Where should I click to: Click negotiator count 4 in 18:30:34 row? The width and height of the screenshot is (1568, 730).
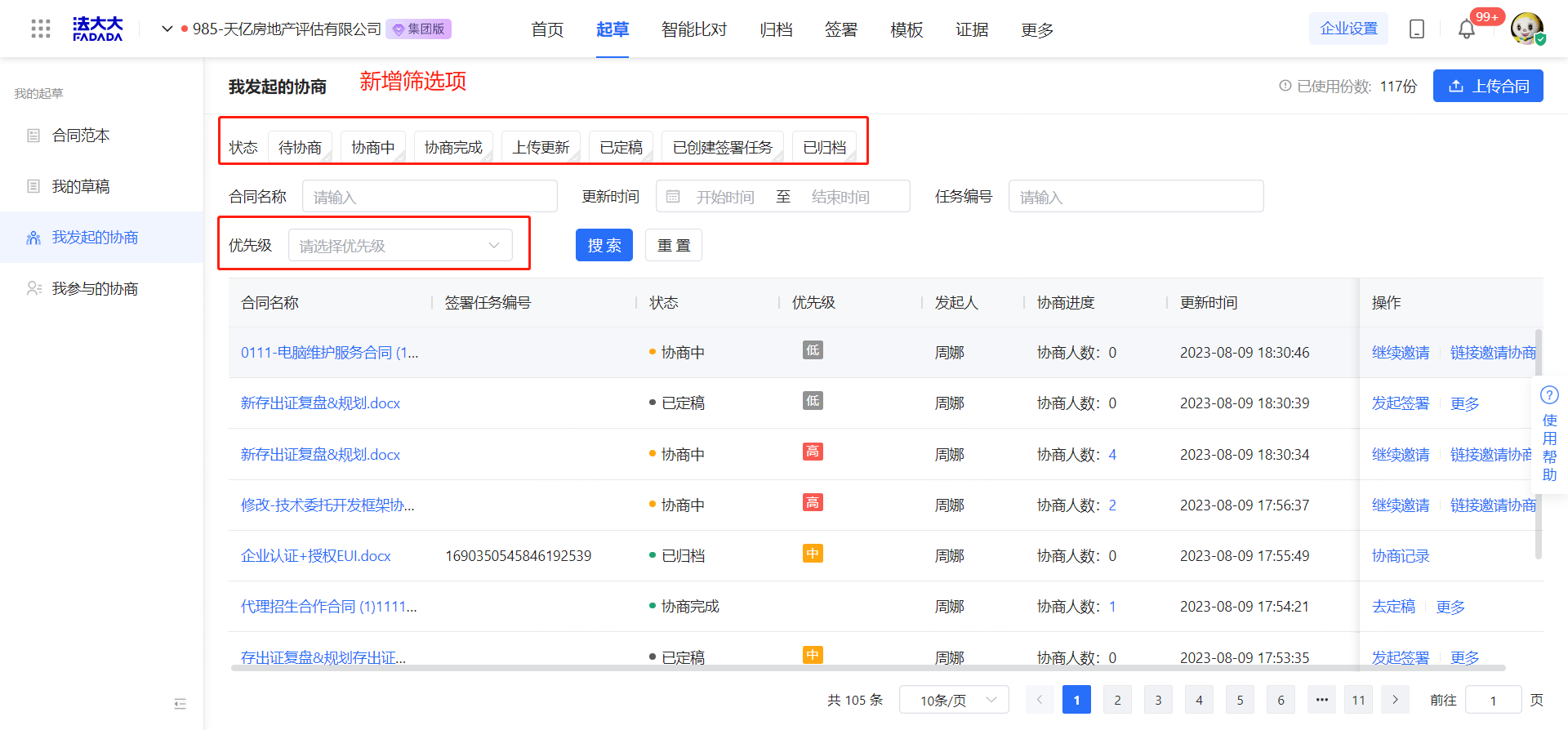click(x=1112, y=455)
